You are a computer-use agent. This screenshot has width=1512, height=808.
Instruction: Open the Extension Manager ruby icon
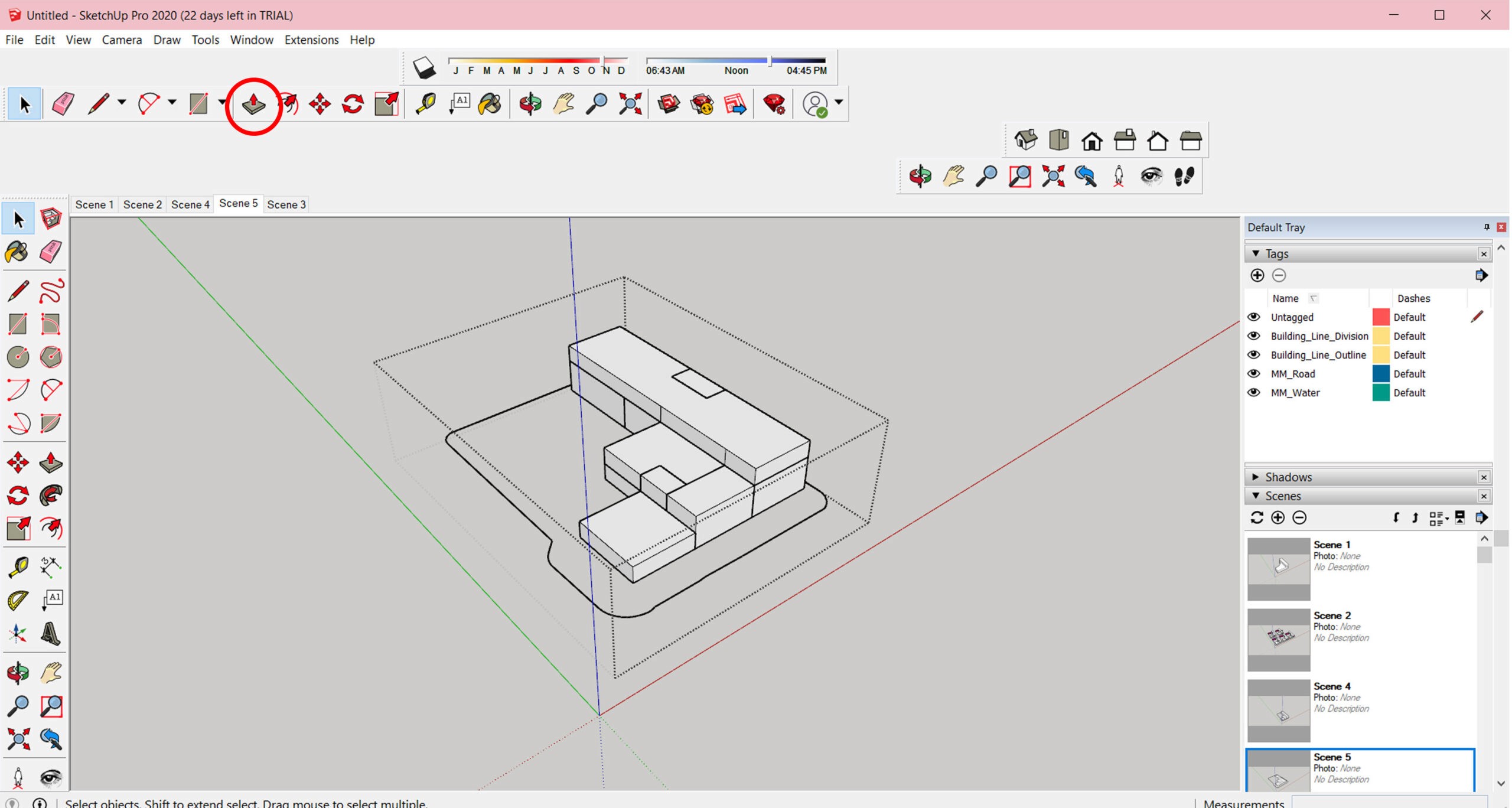[774, 104]
